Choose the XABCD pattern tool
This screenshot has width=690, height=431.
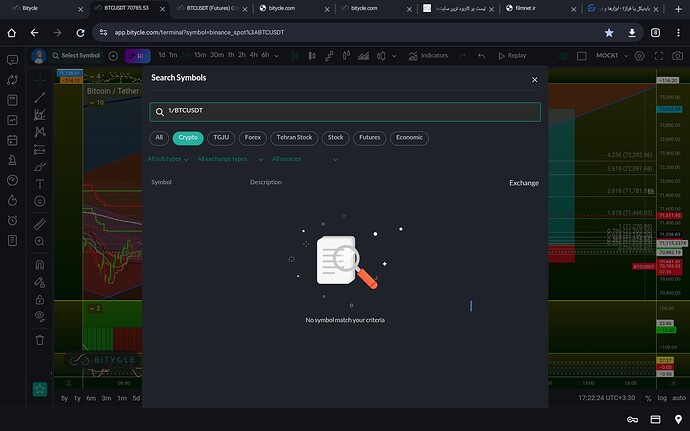[x=40, y=132]
